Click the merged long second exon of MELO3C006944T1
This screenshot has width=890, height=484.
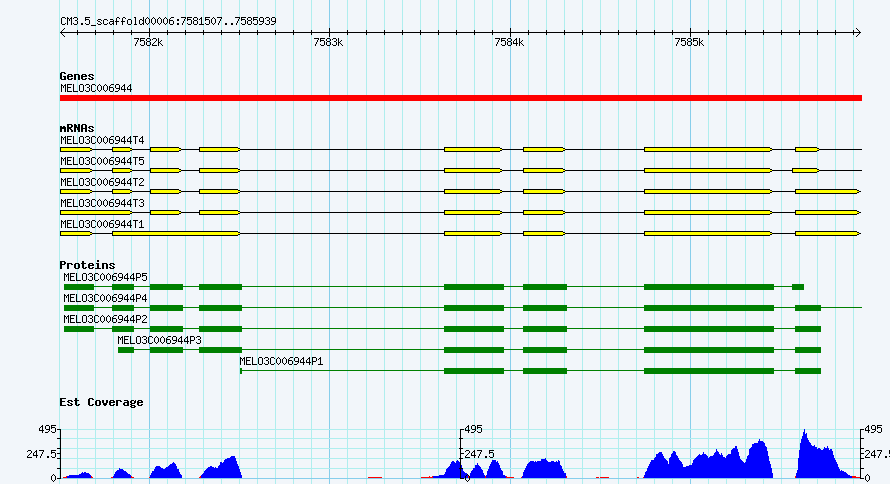(x=176, y=233)
